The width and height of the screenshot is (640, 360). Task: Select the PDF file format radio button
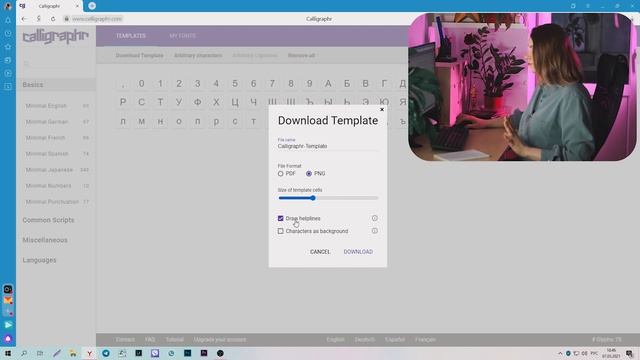tap(280, 173)
